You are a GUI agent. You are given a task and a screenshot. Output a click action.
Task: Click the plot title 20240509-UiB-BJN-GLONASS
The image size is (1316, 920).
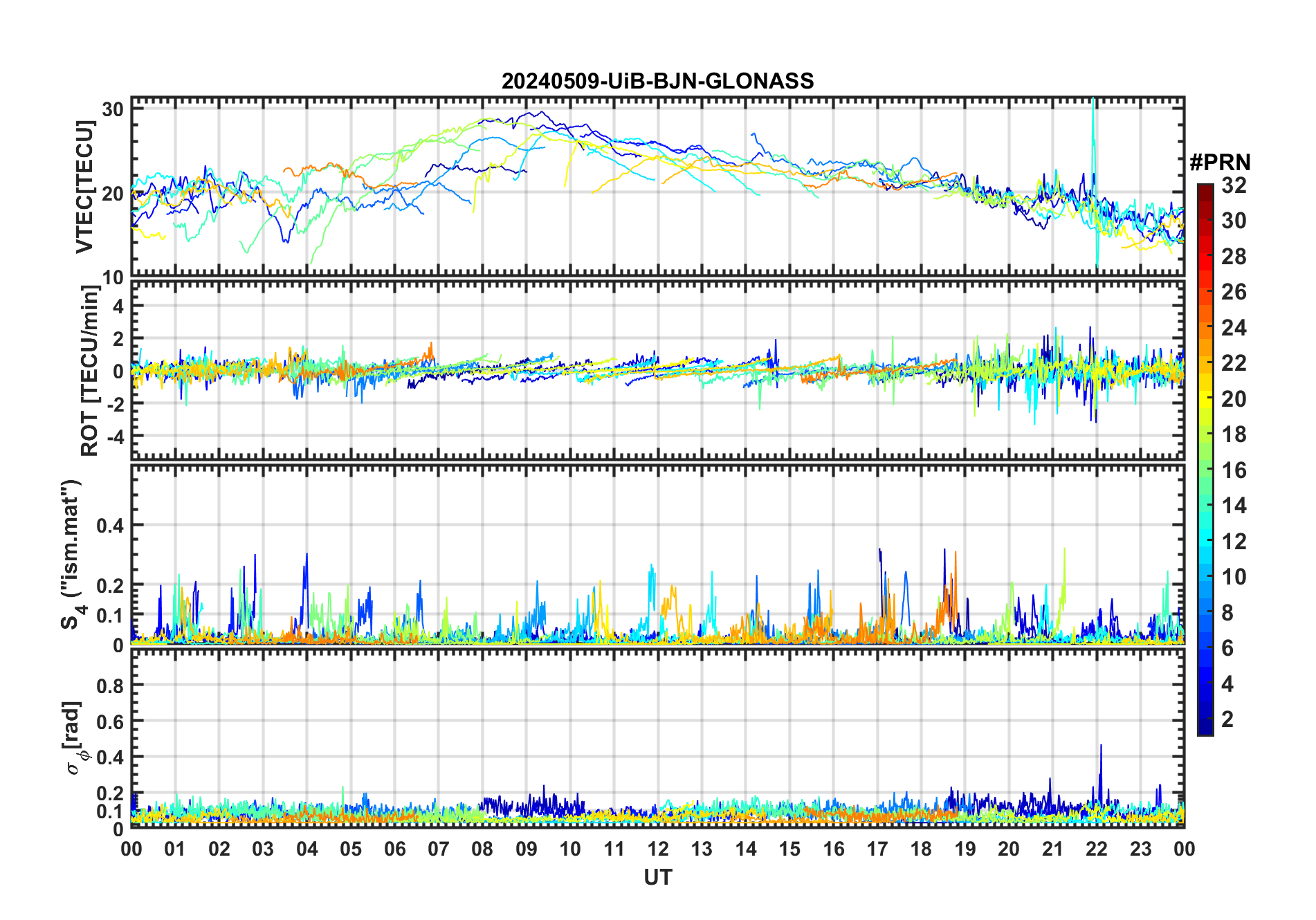[x=657, y=81]
